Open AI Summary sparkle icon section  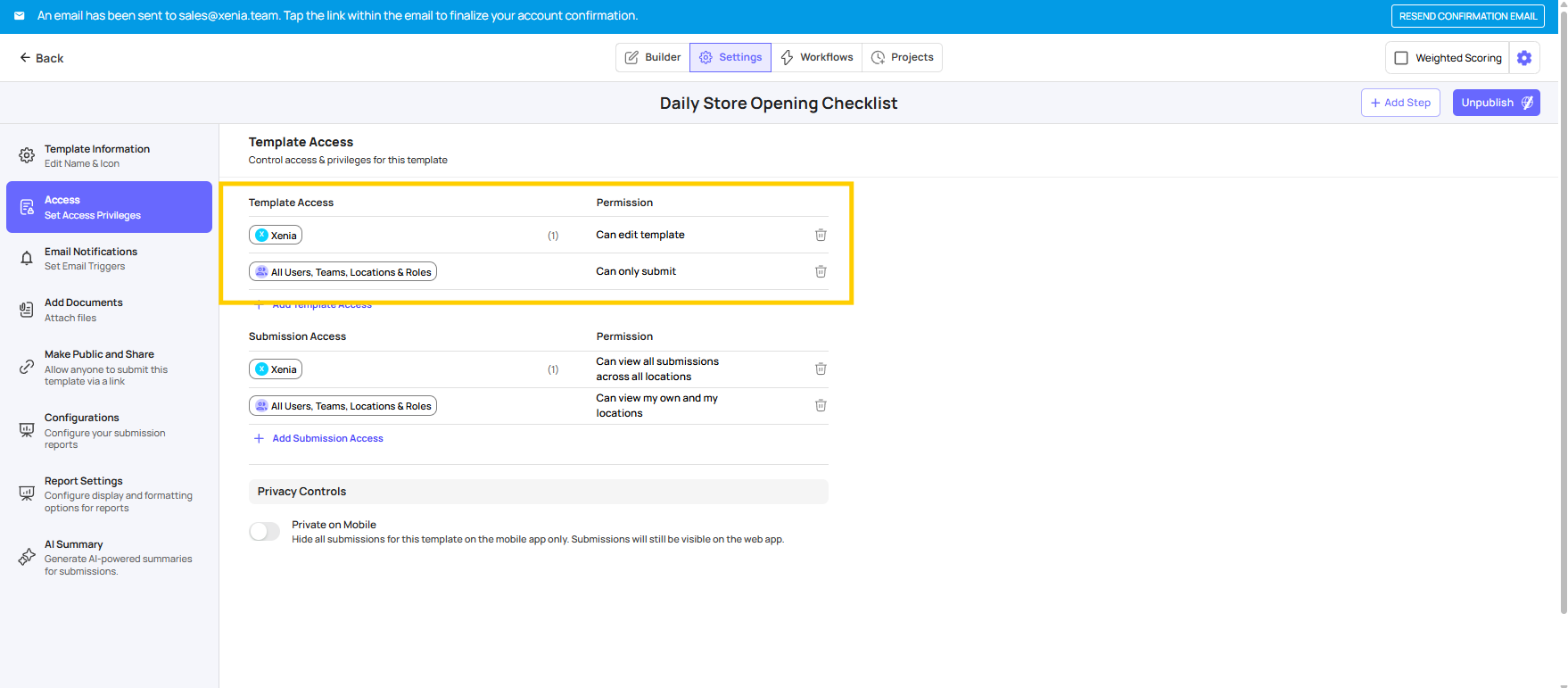(27, 558)
